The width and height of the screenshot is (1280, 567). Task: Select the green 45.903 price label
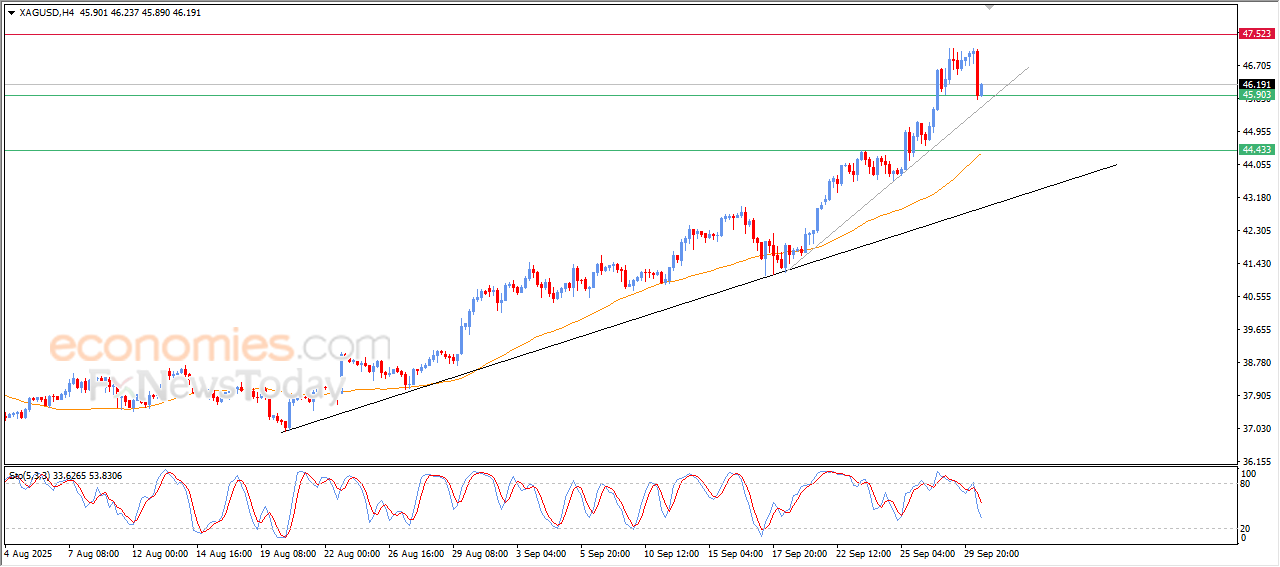click(1256, 95)
